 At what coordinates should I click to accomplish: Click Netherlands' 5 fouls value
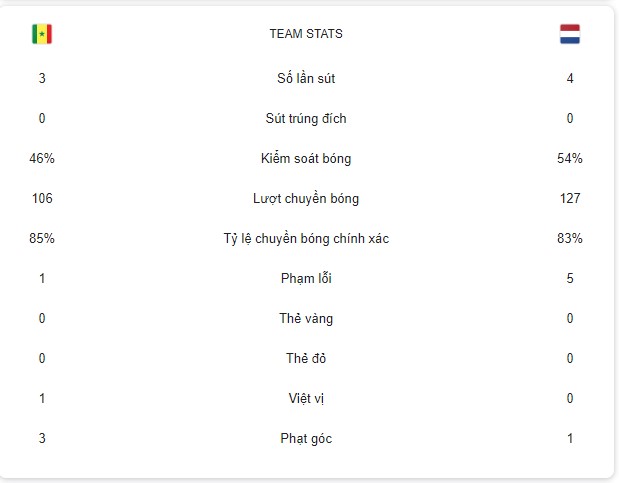570,278
